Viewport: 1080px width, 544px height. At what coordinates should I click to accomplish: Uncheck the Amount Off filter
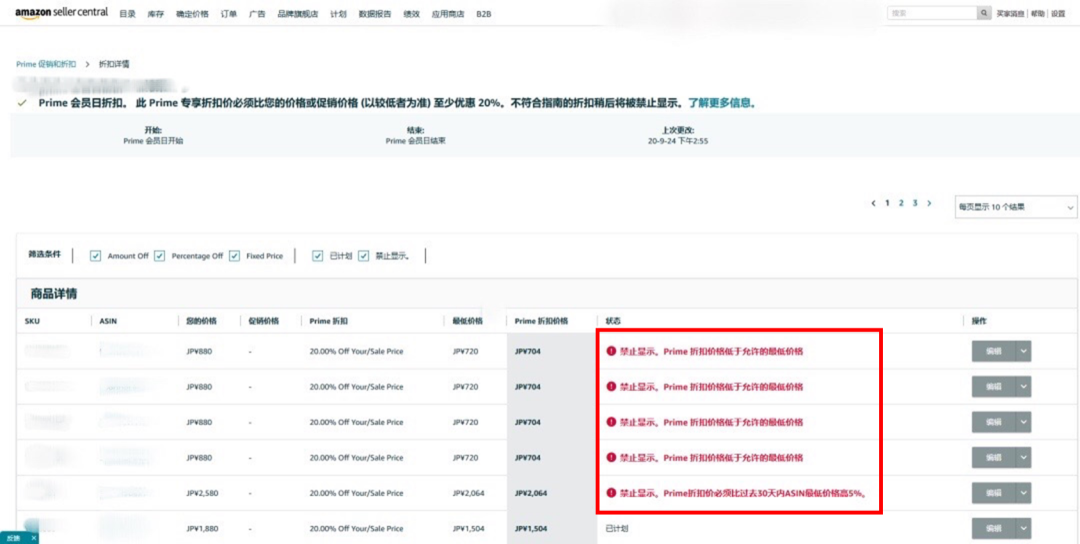pyautogui.click(x=96, y=256)
